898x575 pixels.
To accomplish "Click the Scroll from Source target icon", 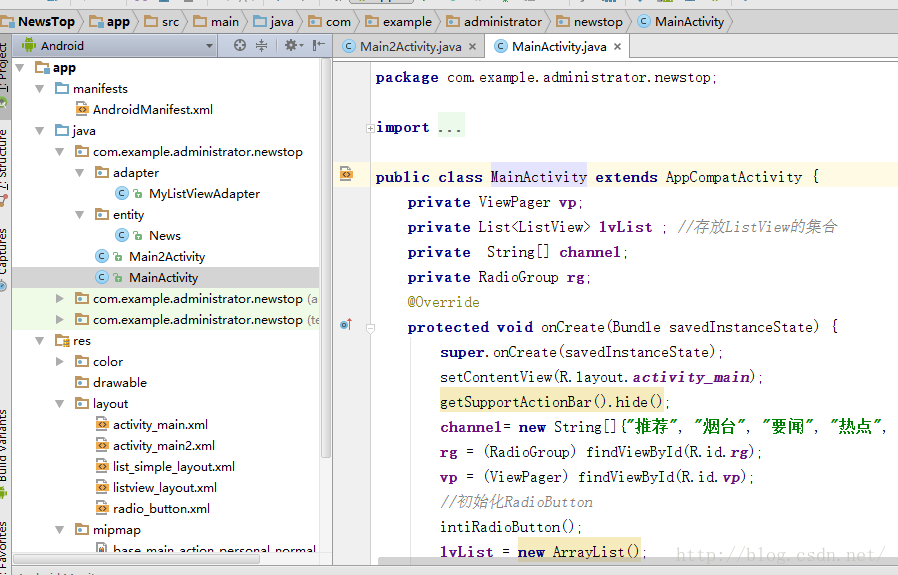I will click(239, 45).
